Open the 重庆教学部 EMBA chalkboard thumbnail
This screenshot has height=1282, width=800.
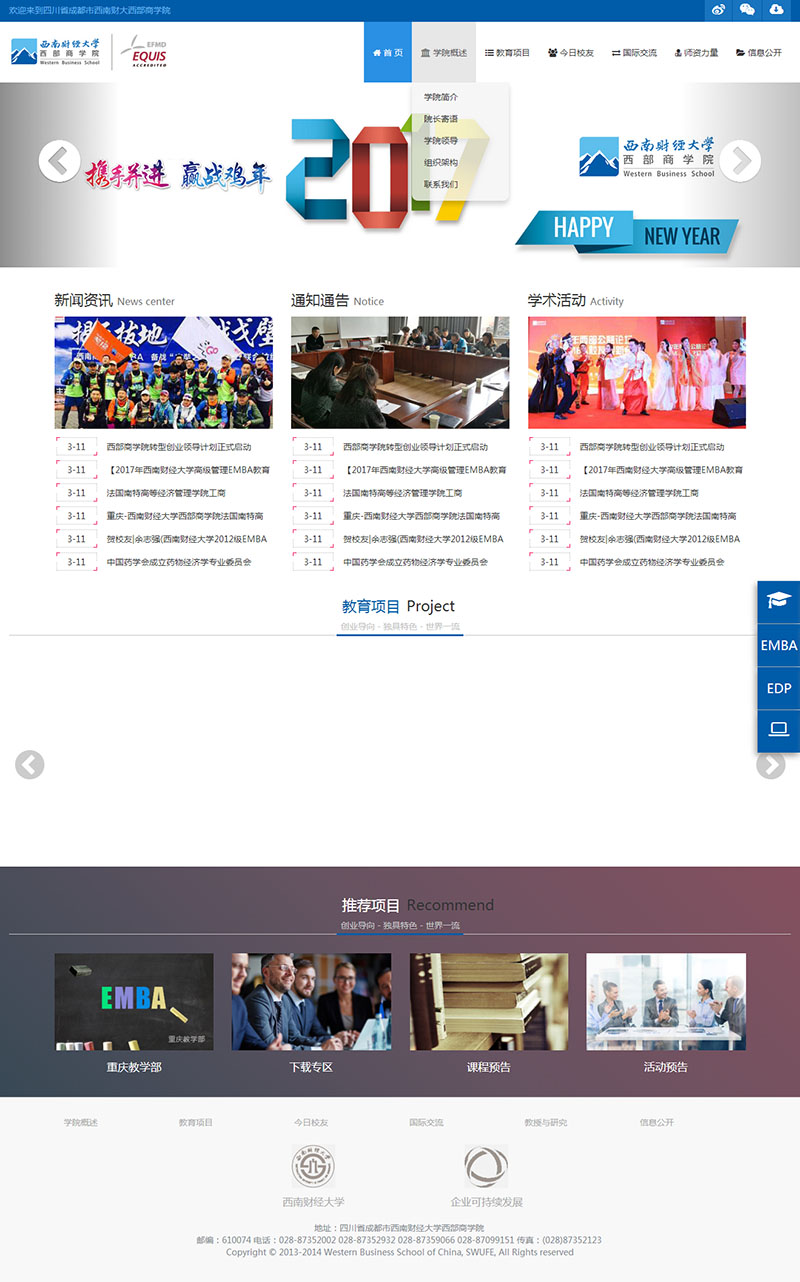pos(134,1001)
